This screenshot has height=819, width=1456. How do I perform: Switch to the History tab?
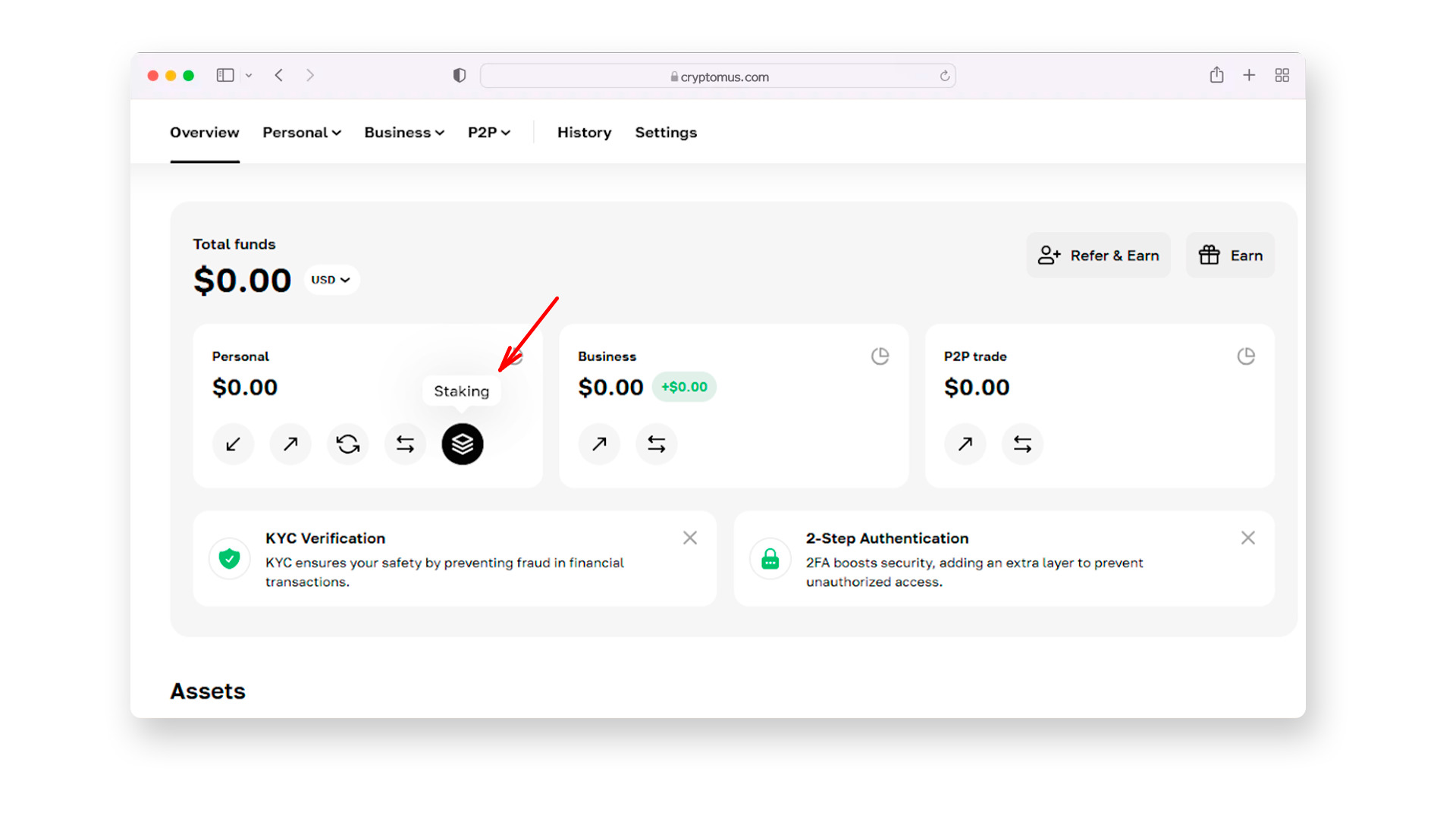point(584,133)
